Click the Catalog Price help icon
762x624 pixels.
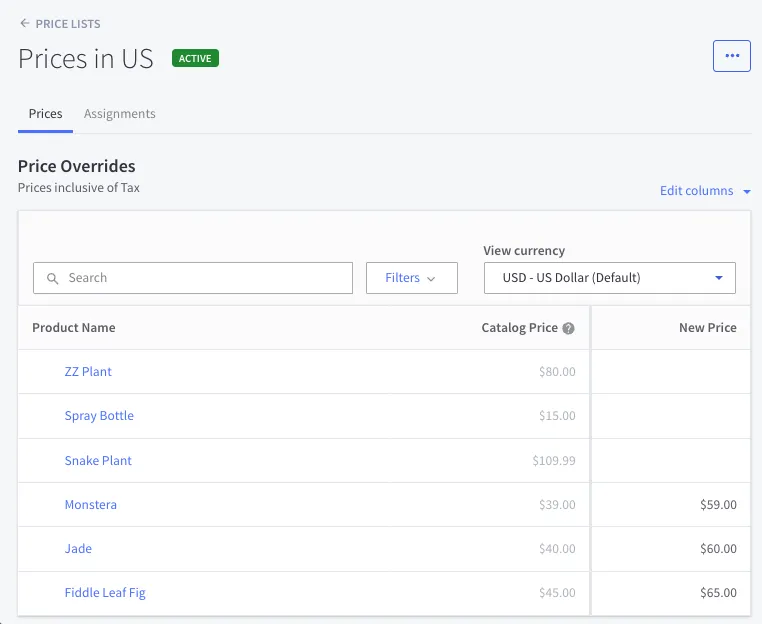[568, 329]
